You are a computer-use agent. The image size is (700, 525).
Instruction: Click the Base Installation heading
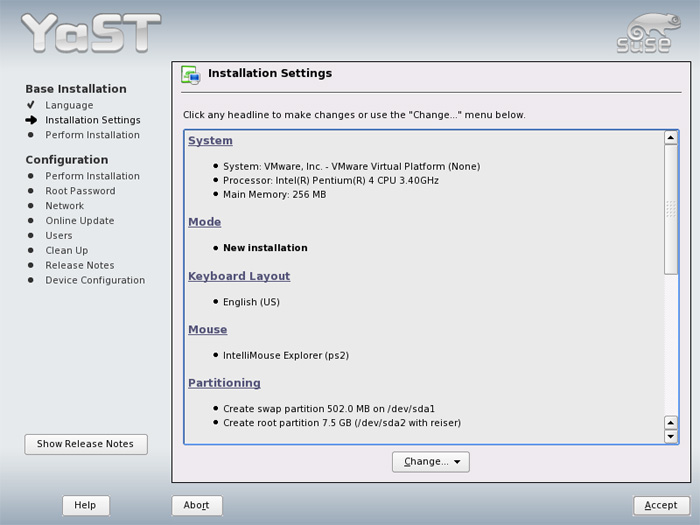point(76,89)
